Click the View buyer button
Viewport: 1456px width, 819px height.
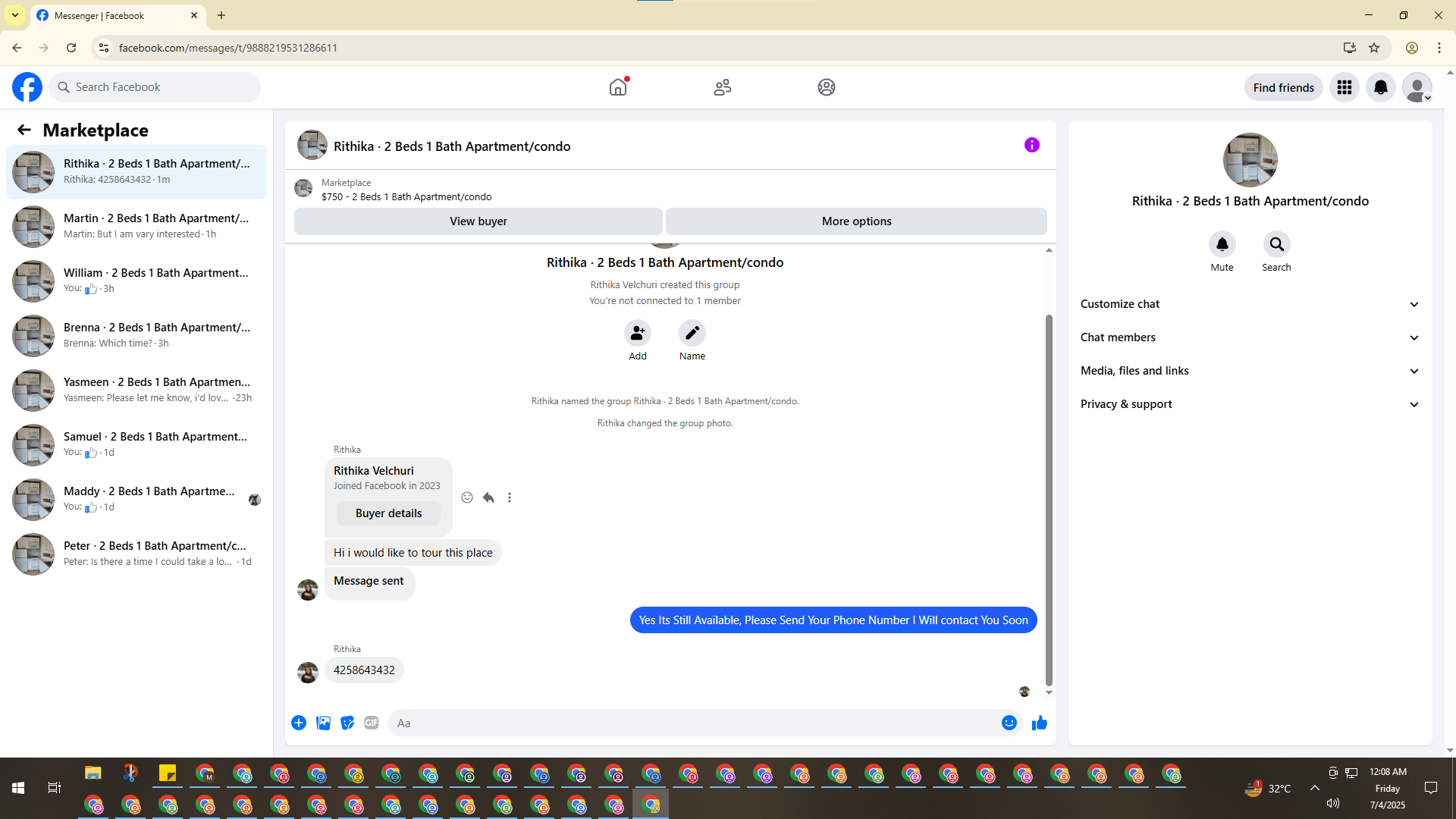[478, 221]
